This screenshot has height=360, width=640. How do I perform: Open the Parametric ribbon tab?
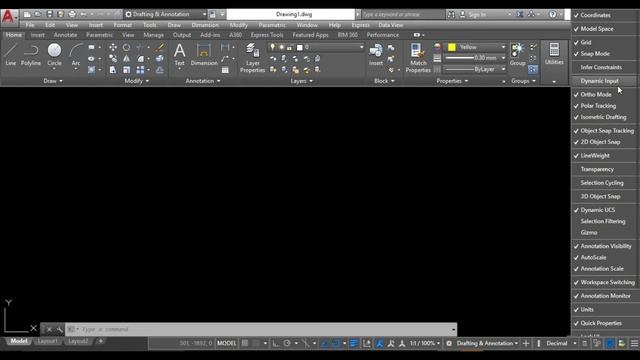(x=99, y=35)
